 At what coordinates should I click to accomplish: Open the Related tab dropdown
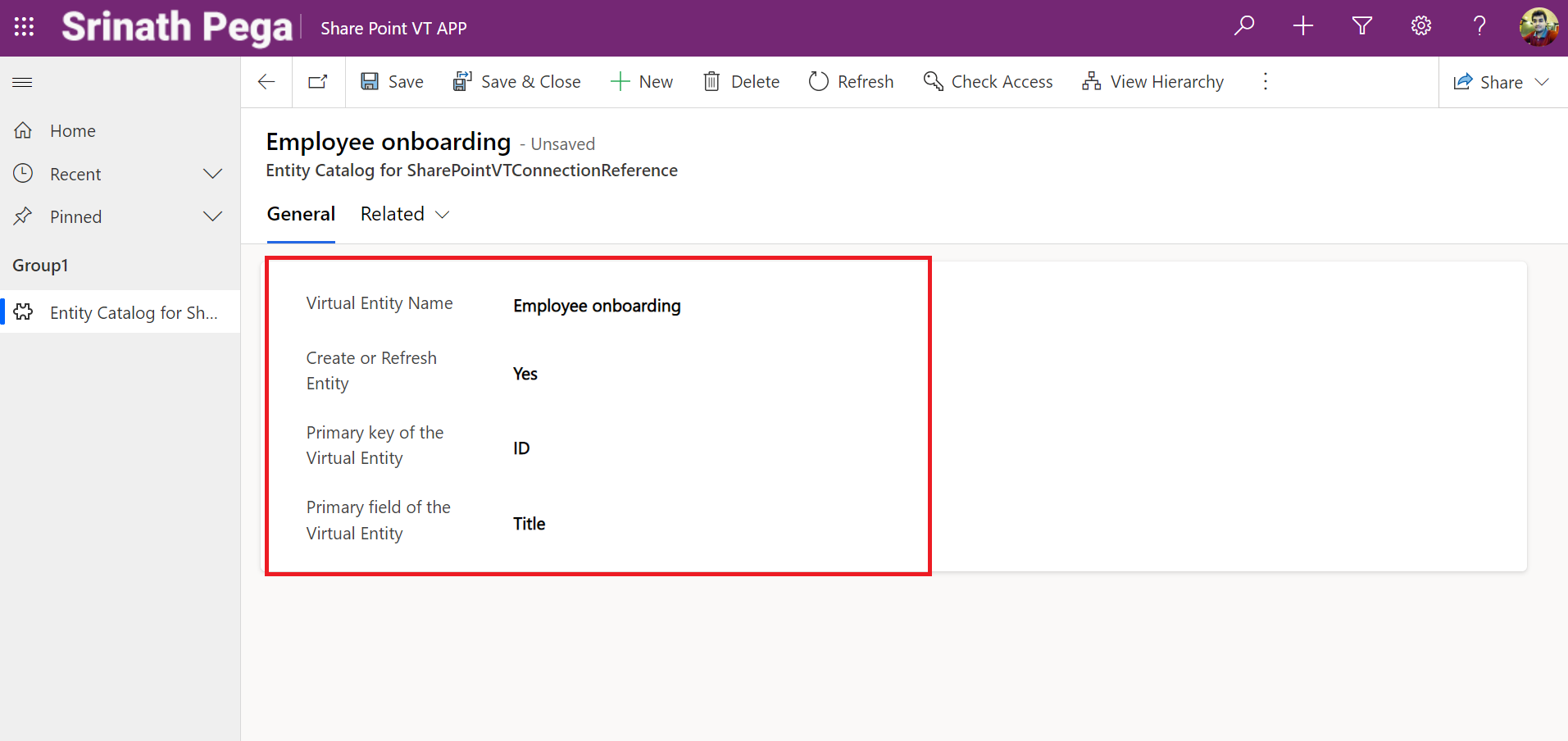click(442, 214)
